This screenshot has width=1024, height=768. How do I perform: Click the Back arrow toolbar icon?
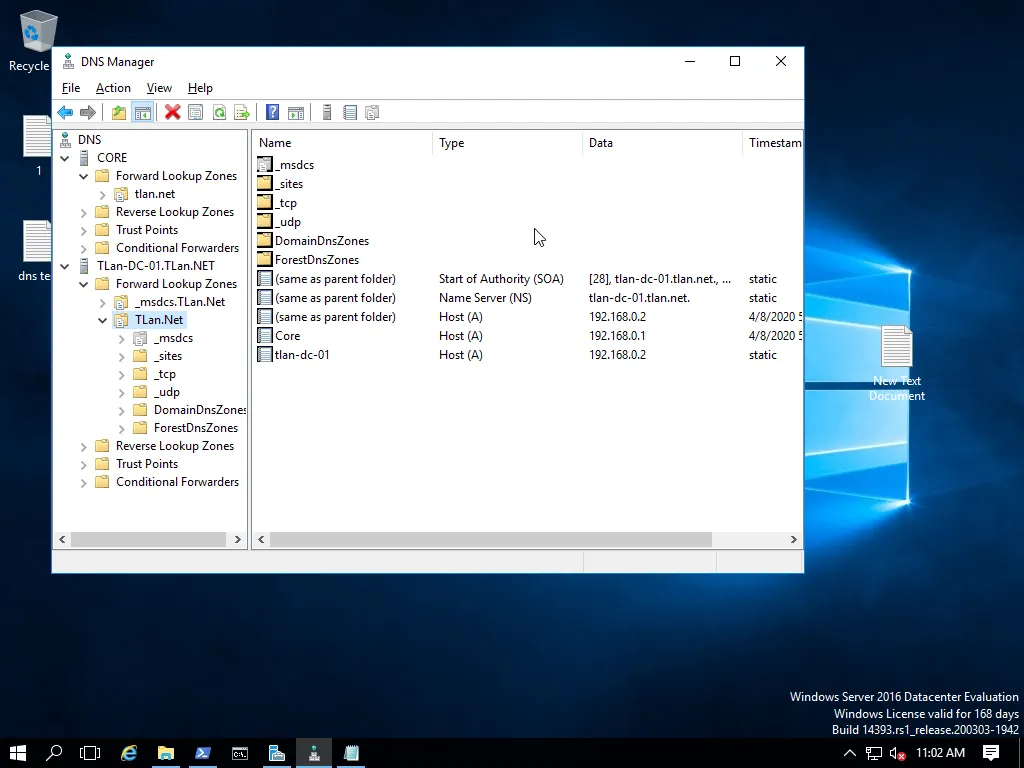tap(65, 112)
